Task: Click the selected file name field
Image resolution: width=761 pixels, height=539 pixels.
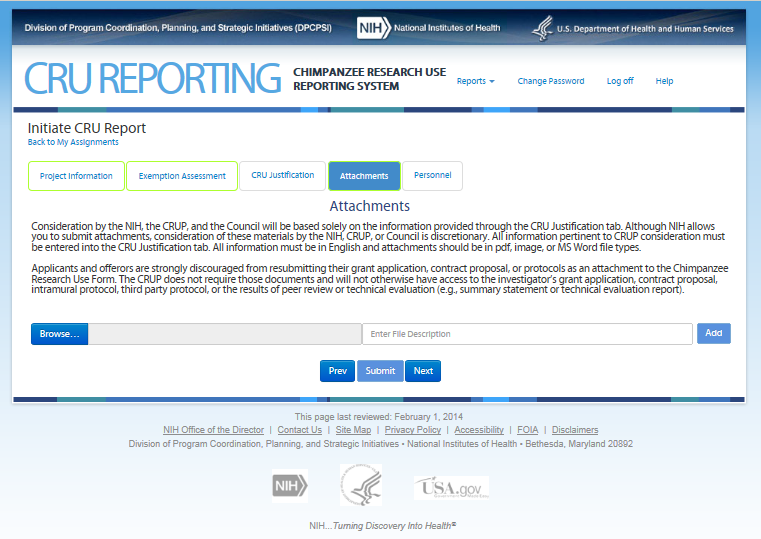Action: pos(225,334)
